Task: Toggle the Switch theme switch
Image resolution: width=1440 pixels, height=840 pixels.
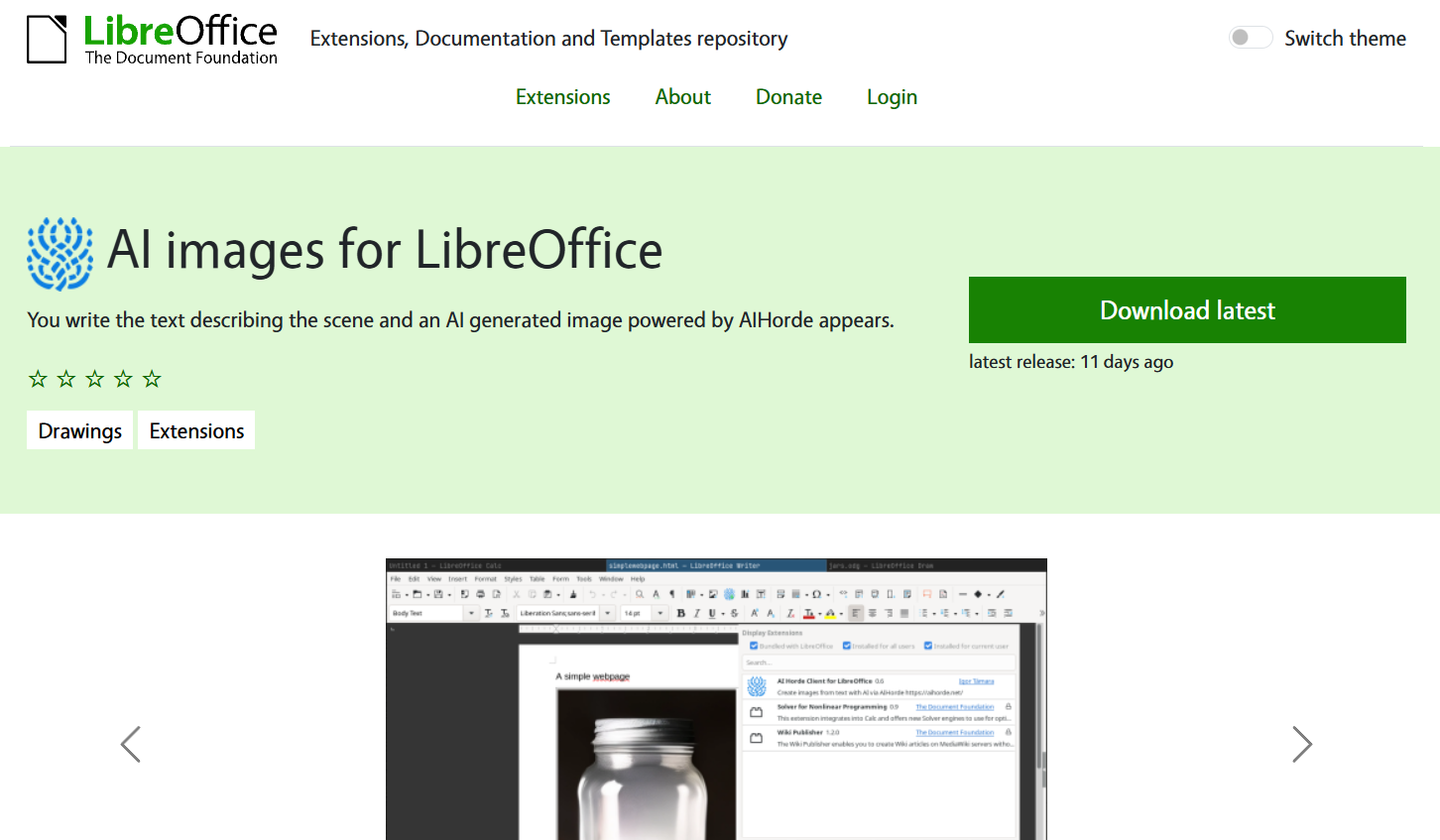Action: (1250, 38)
